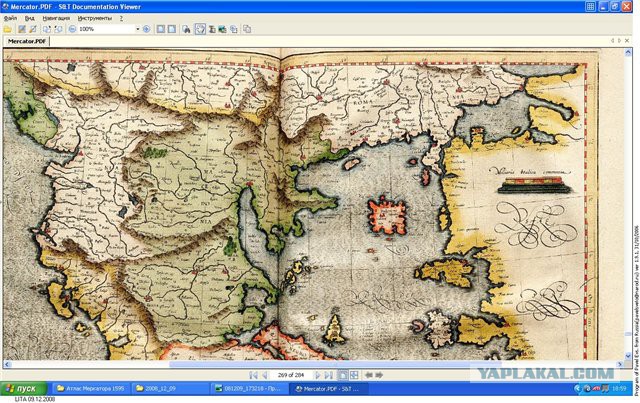The width and height of the screenshot is (640, 403).
Task: Switch to 2008_12_09 taskbar folder
Action: (x=171, y=389)
